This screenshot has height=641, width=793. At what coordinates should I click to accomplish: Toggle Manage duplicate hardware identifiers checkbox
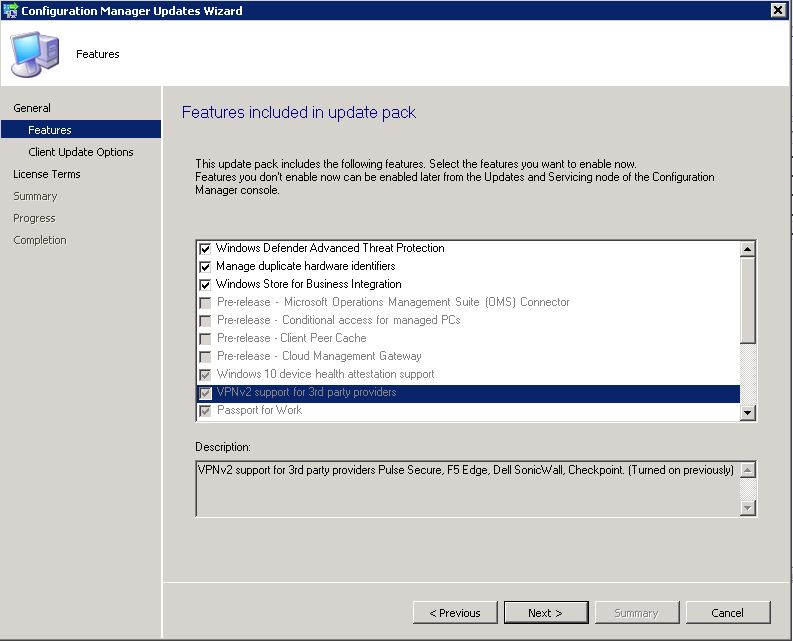point(205,267)
